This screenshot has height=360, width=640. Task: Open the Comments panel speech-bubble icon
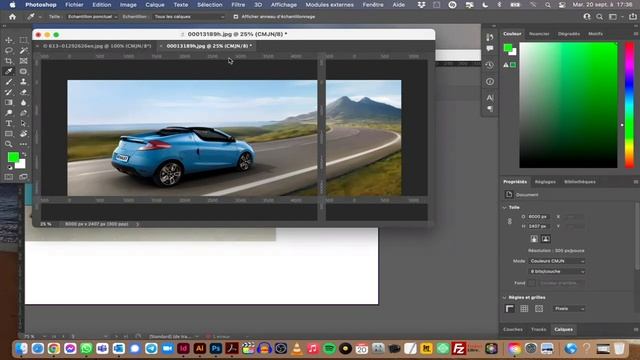pos(490,49)
